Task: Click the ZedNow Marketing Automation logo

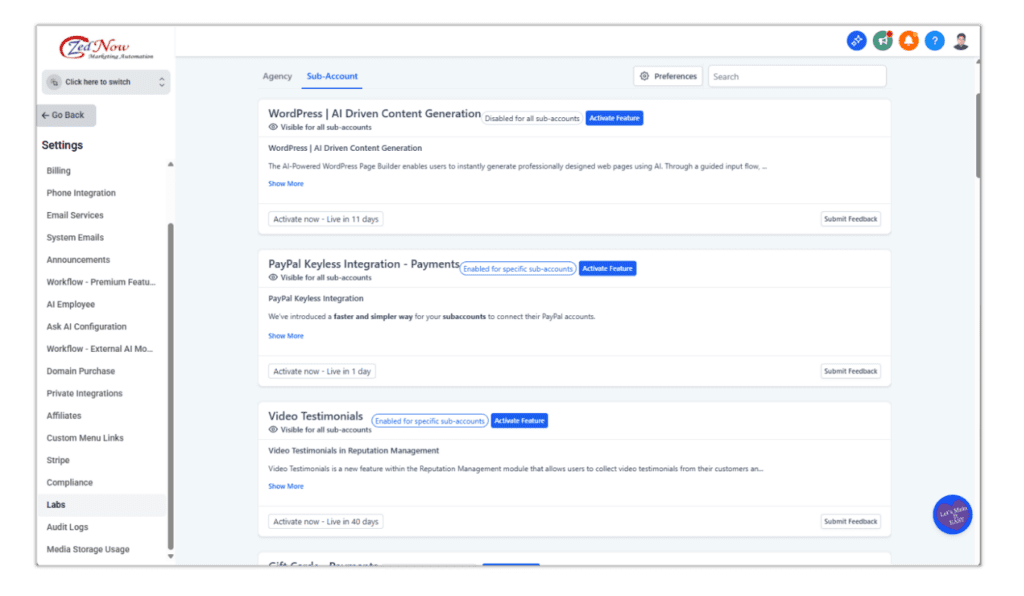Action: point(106,48)
